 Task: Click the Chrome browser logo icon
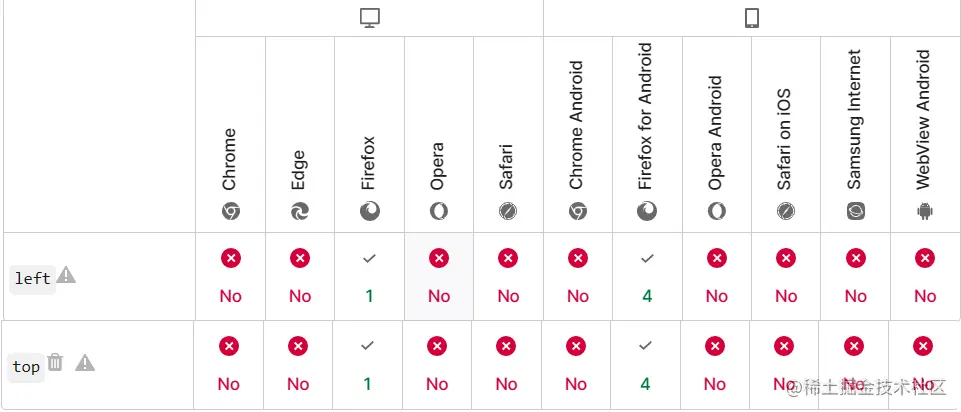(x=230, y=211)
